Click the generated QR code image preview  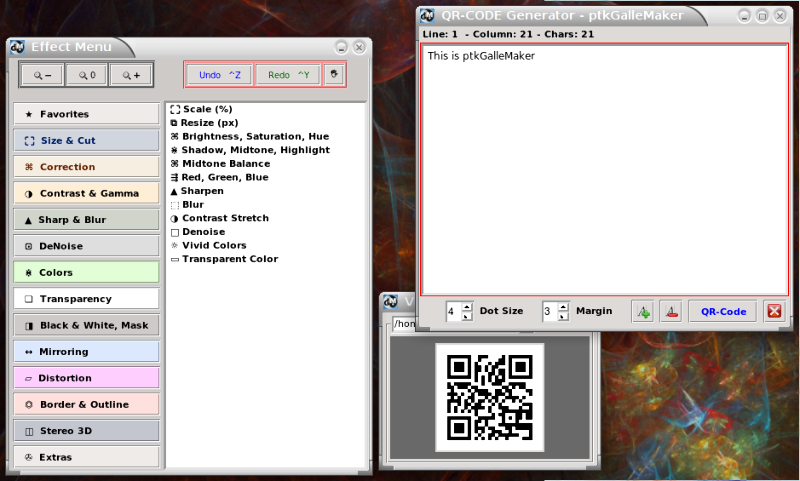click(490, 398)
